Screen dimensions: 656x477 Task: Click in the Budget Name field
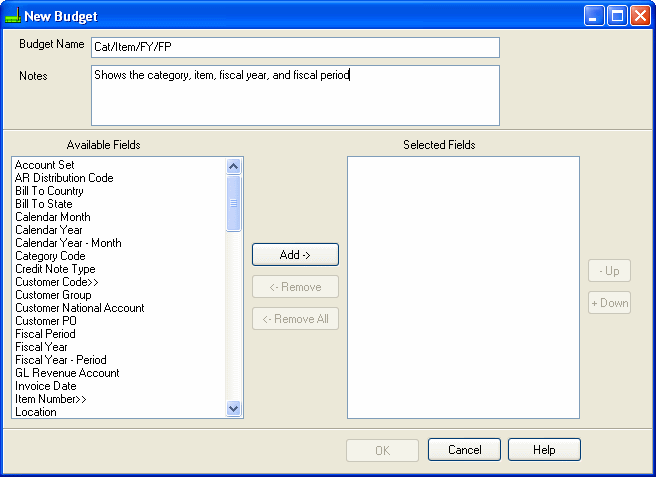click(x=294, y=48)
